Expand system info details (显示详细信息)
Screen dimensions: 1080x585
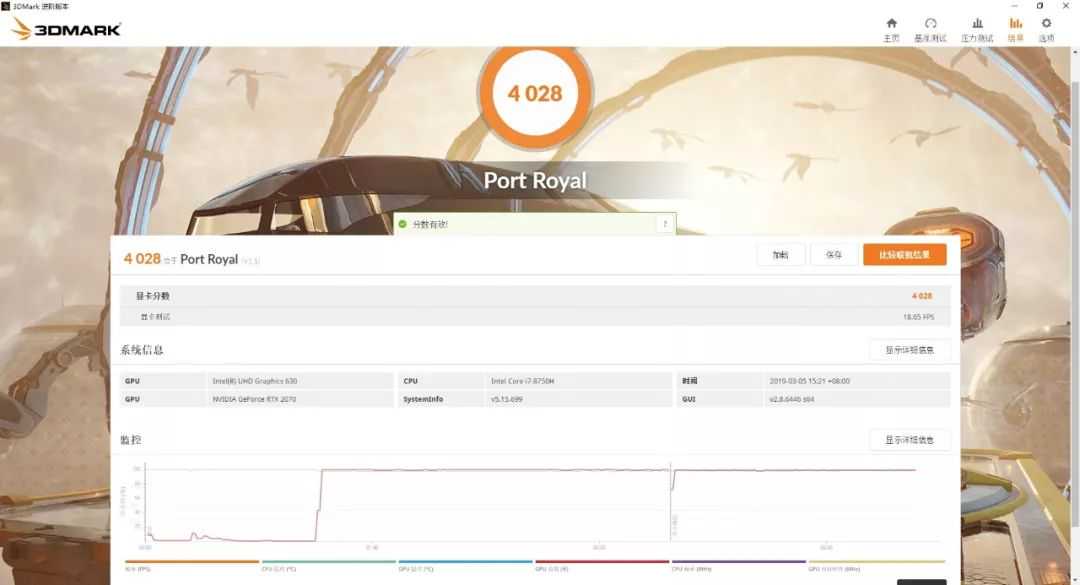(909, 350)
